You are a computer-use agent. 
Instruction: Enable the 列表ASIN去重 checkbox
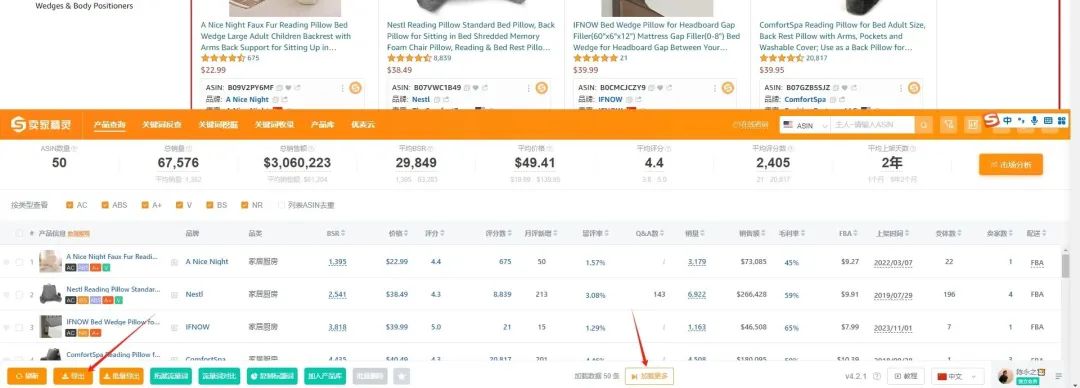tap(281, 205)
